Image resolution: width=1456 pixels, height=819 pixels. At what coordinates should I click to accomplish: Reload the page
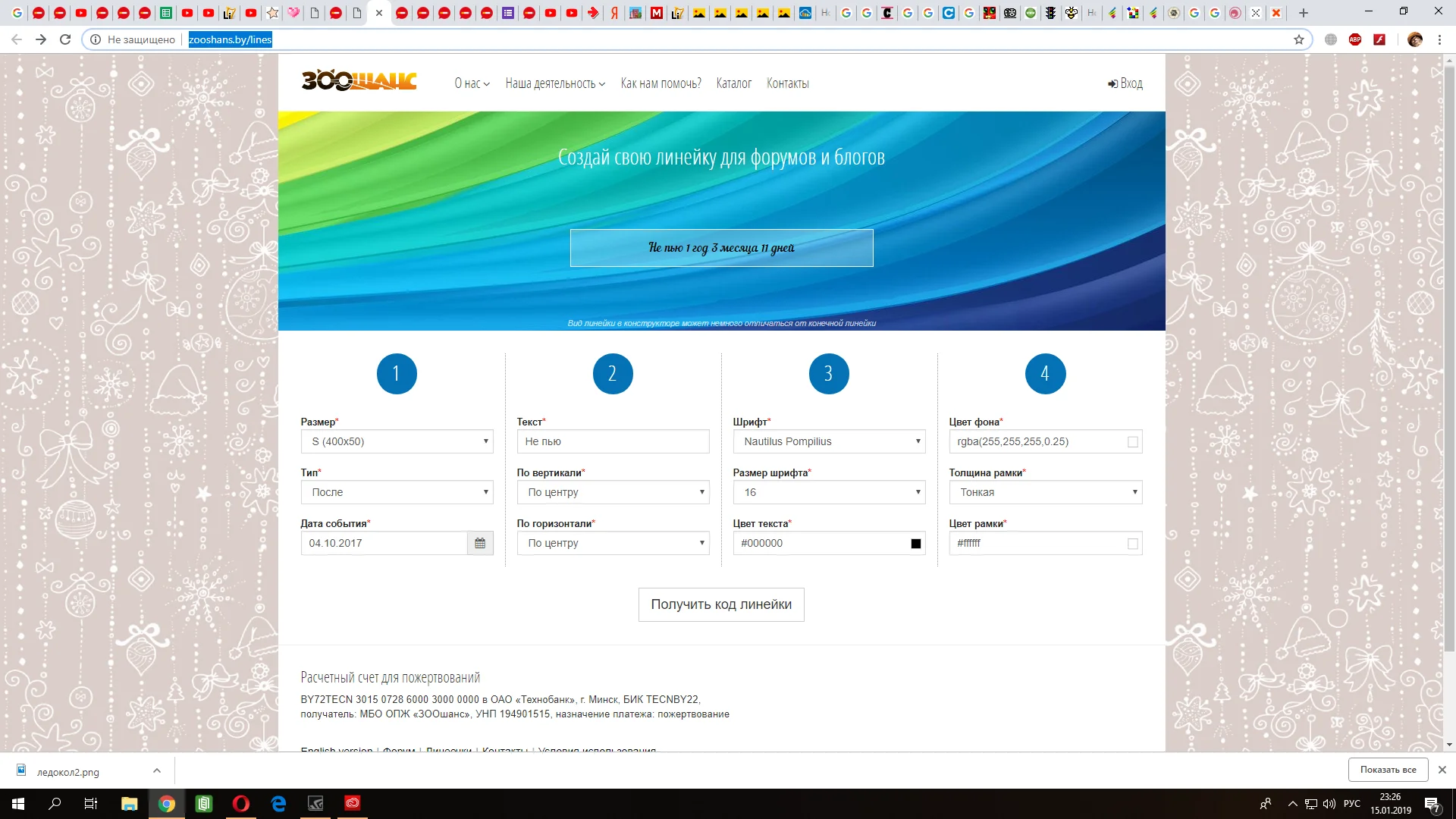point(65,39)
